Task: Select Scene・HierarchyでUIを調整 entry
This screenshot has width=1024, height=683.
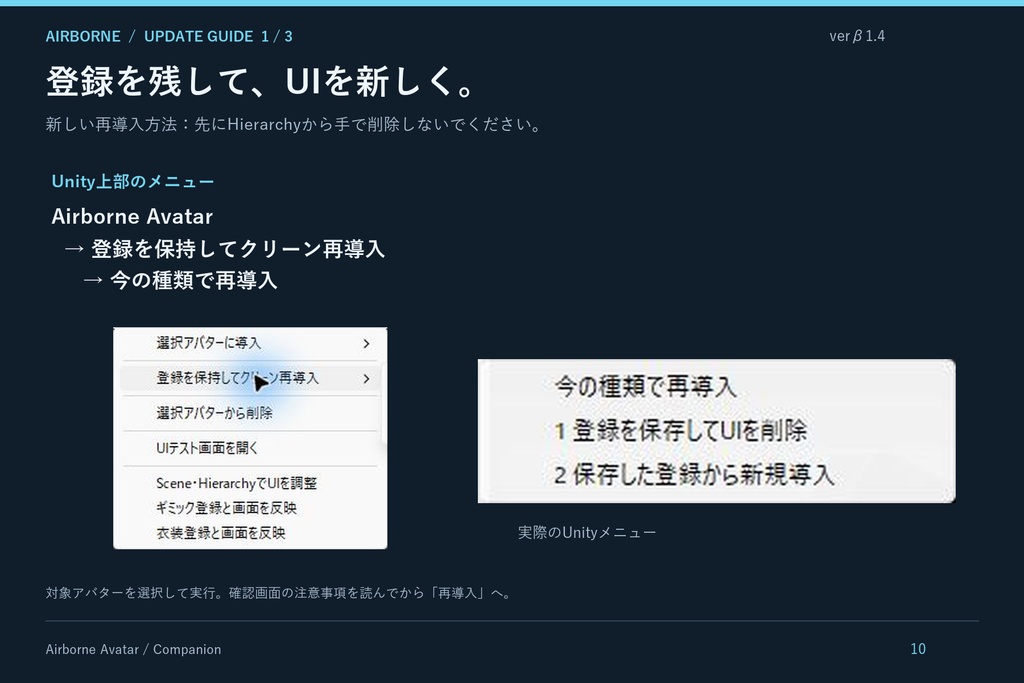Action: tap(250, 483)
